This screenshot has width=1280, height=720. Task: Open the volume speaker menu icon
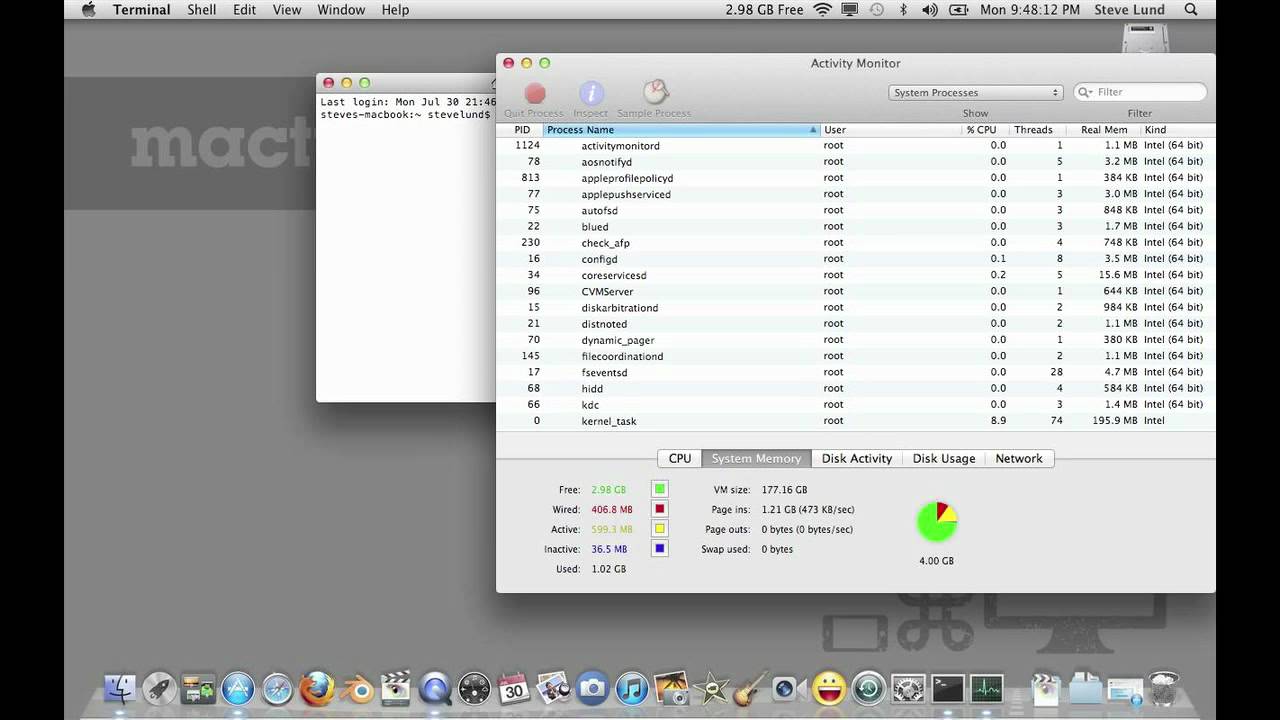click(929, 9)
